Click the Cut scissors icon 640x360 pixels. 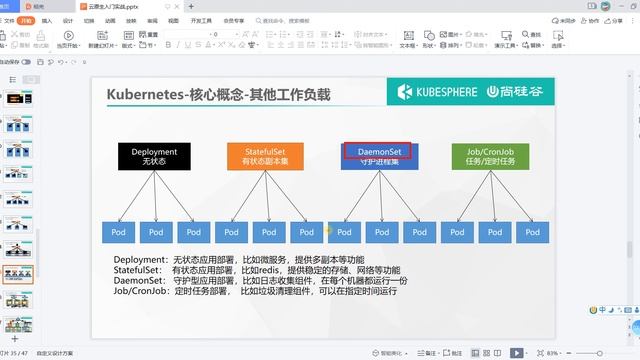pos(15,34)
